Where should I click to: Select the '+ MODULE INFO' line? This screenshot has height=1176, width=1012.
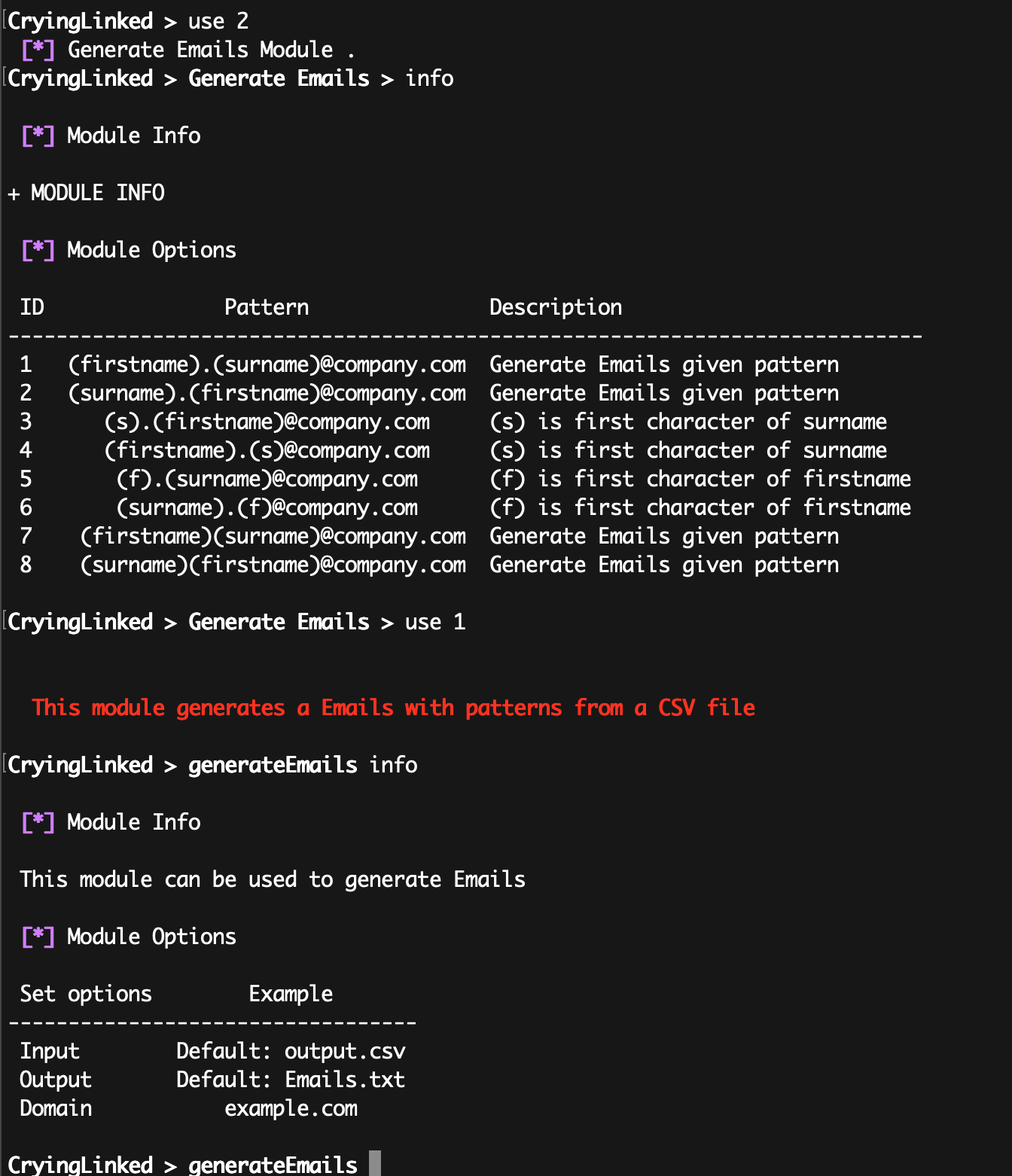(x=86, y=193)
